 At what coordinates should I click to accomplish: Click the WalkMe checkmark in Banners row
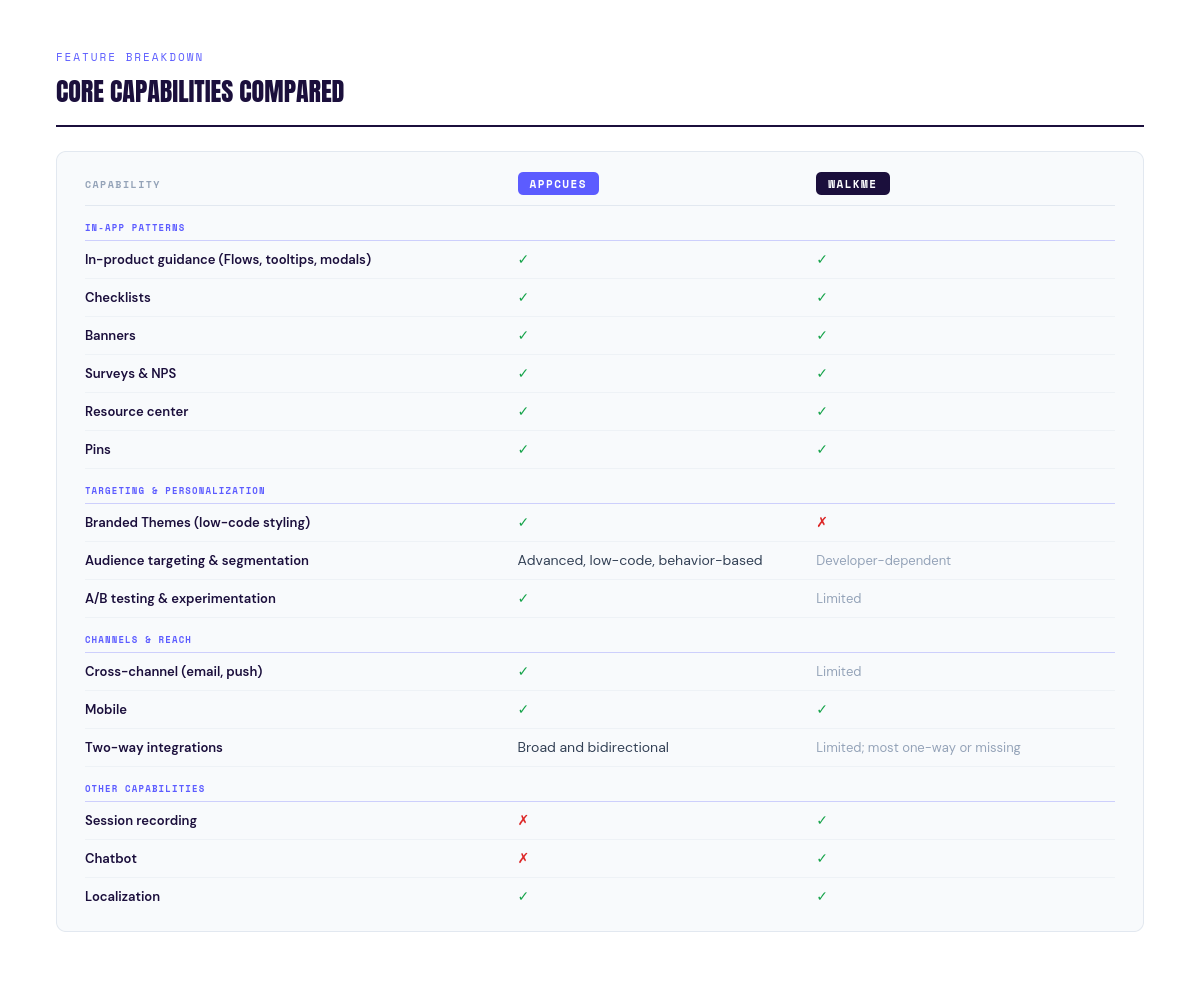click(822, 336)
